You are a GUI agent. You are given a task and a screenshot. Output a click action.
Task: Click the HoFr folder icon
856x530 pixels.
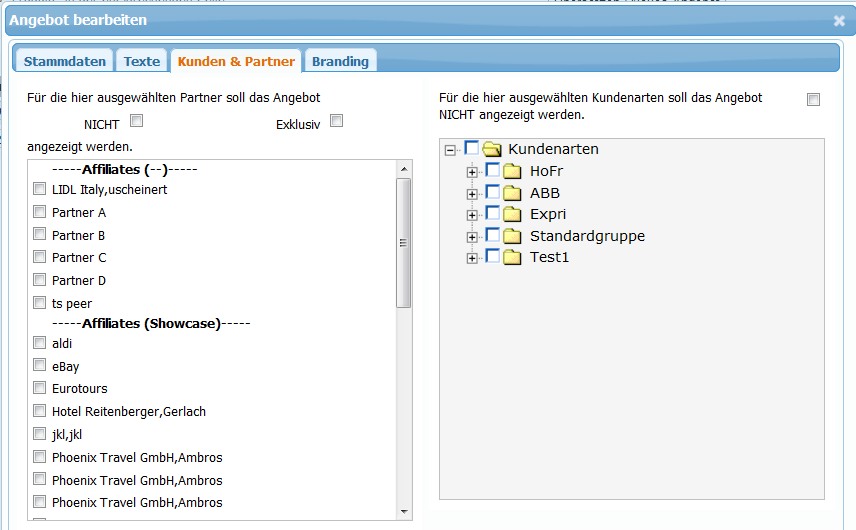pos(513,171)
